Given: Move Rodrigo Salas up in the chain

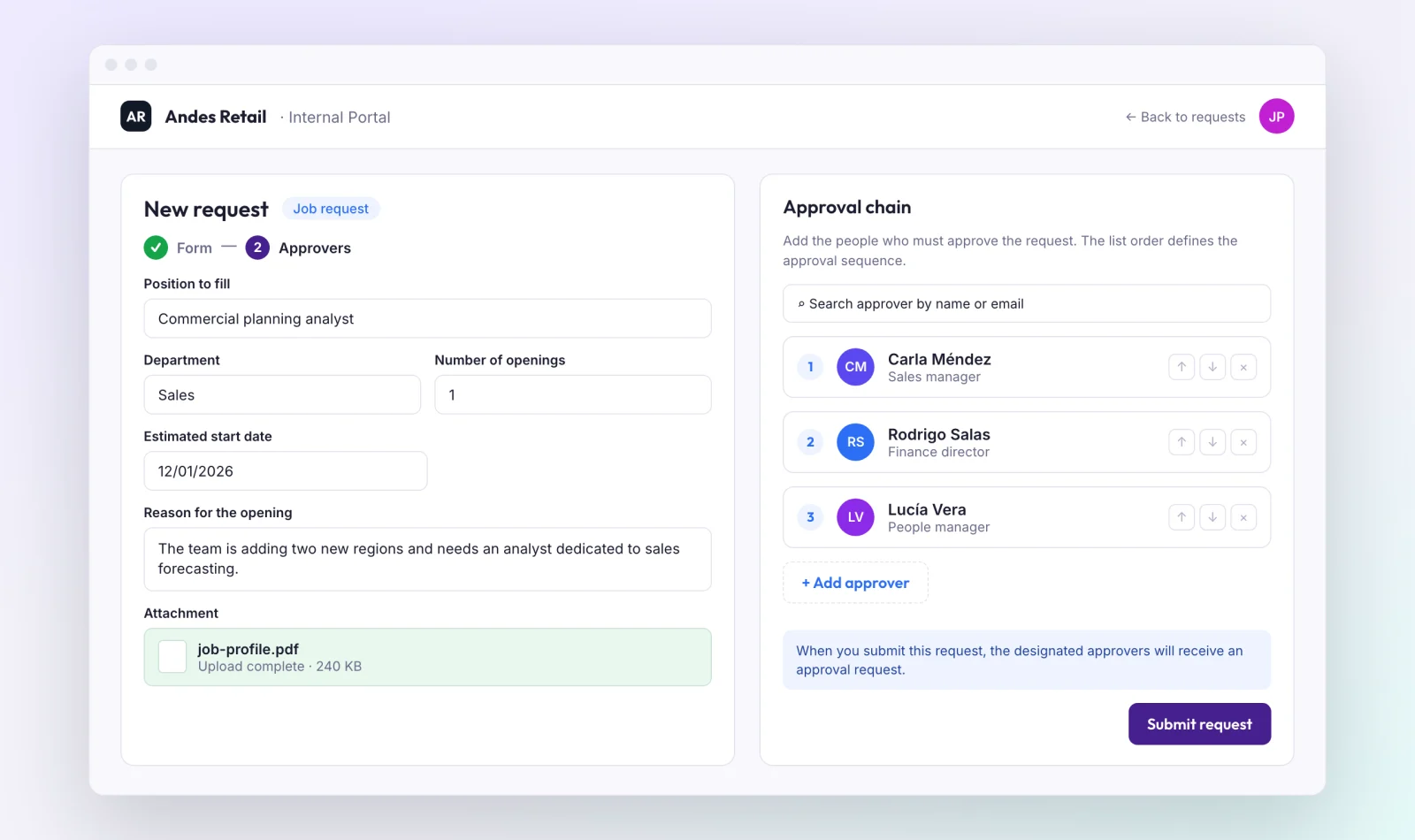Looking at the screenshot, I should (1182, 442).
